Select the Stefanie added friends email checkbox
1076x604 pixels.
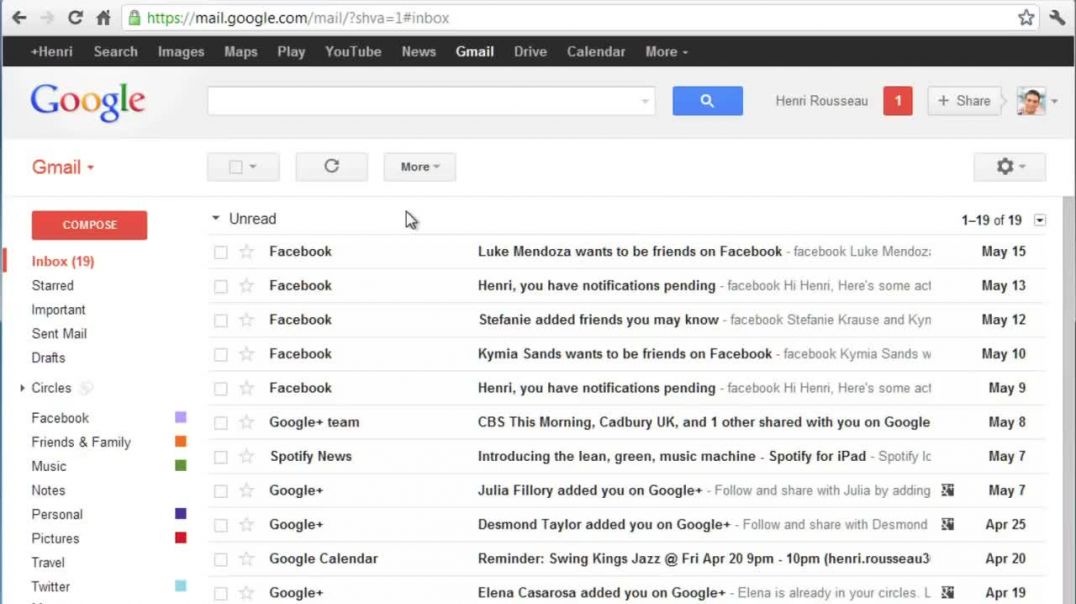[220, 321]
